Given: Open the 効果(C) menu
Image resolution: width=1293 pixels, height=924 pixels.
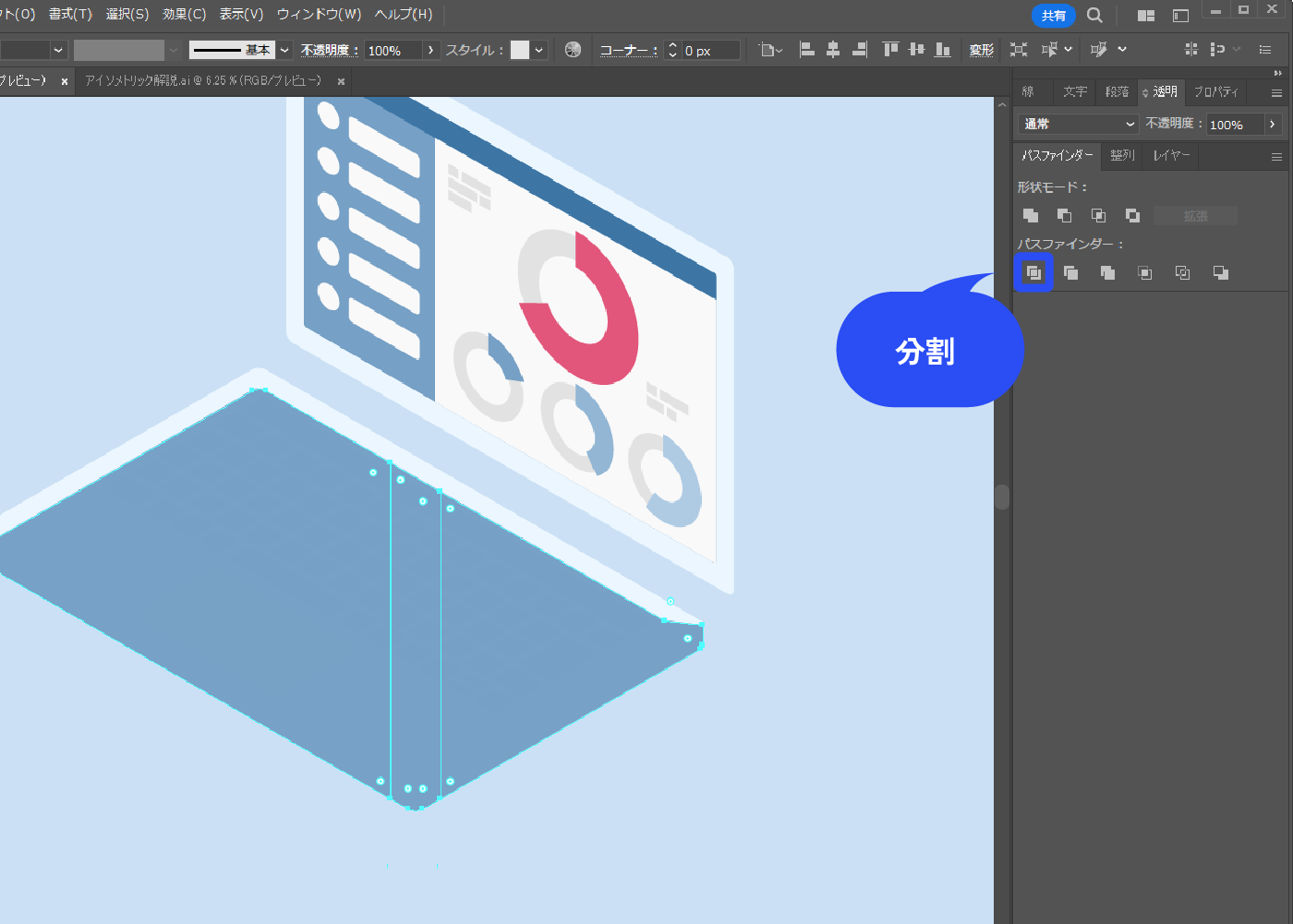Looking at the screenshot, I should tap(184, 14).
